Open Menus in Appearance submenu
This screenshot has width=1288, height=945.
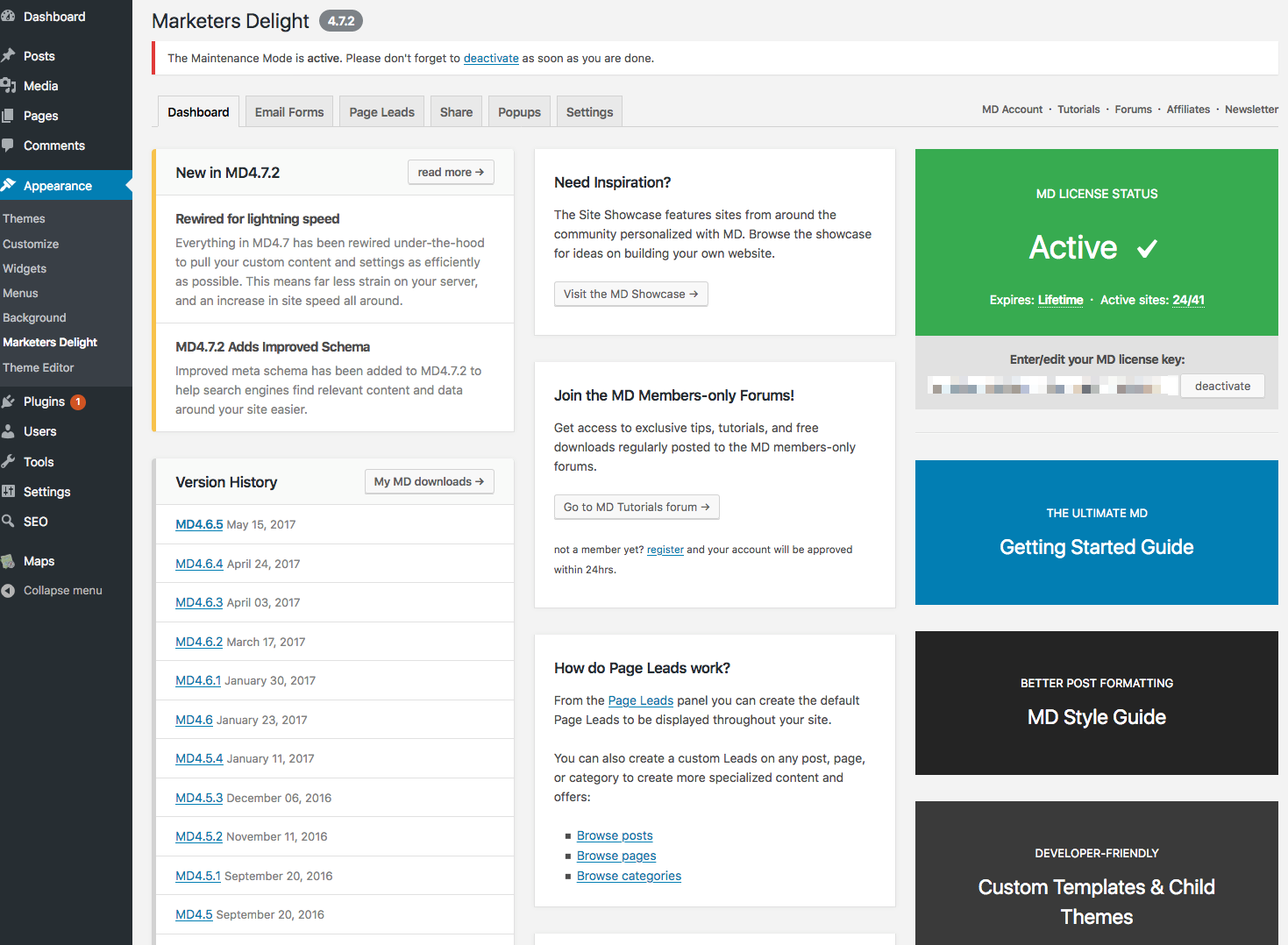click(x=20, y=293)
